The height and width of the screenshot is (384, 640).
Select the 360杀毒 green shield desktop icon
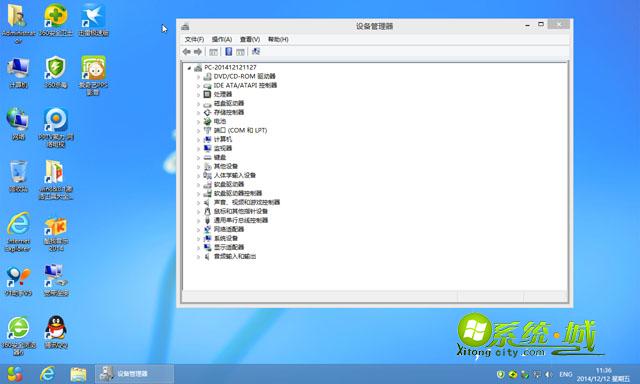56,67
